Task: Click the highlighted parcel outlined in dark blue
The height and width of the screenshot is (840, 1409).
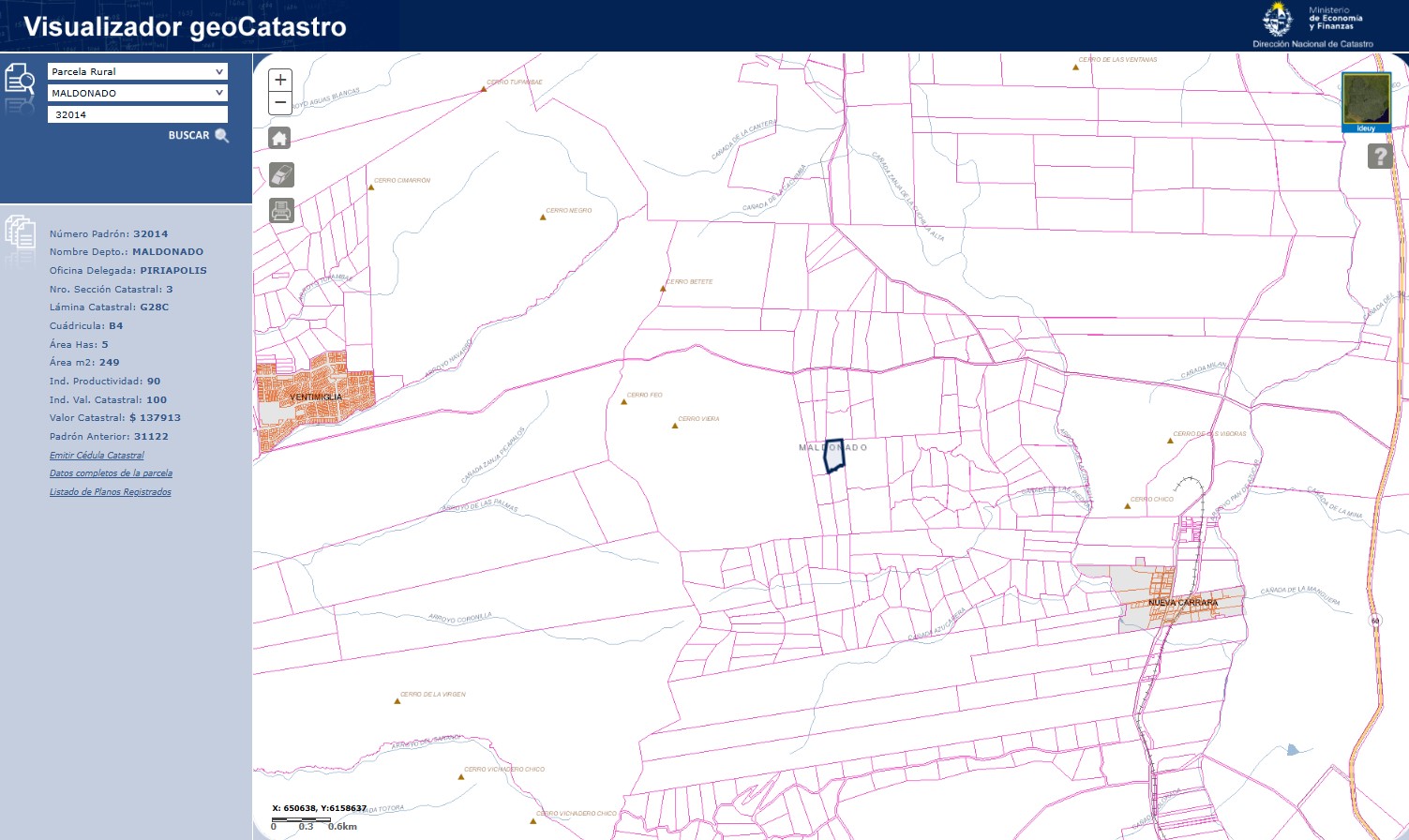Action: point(834,456)
